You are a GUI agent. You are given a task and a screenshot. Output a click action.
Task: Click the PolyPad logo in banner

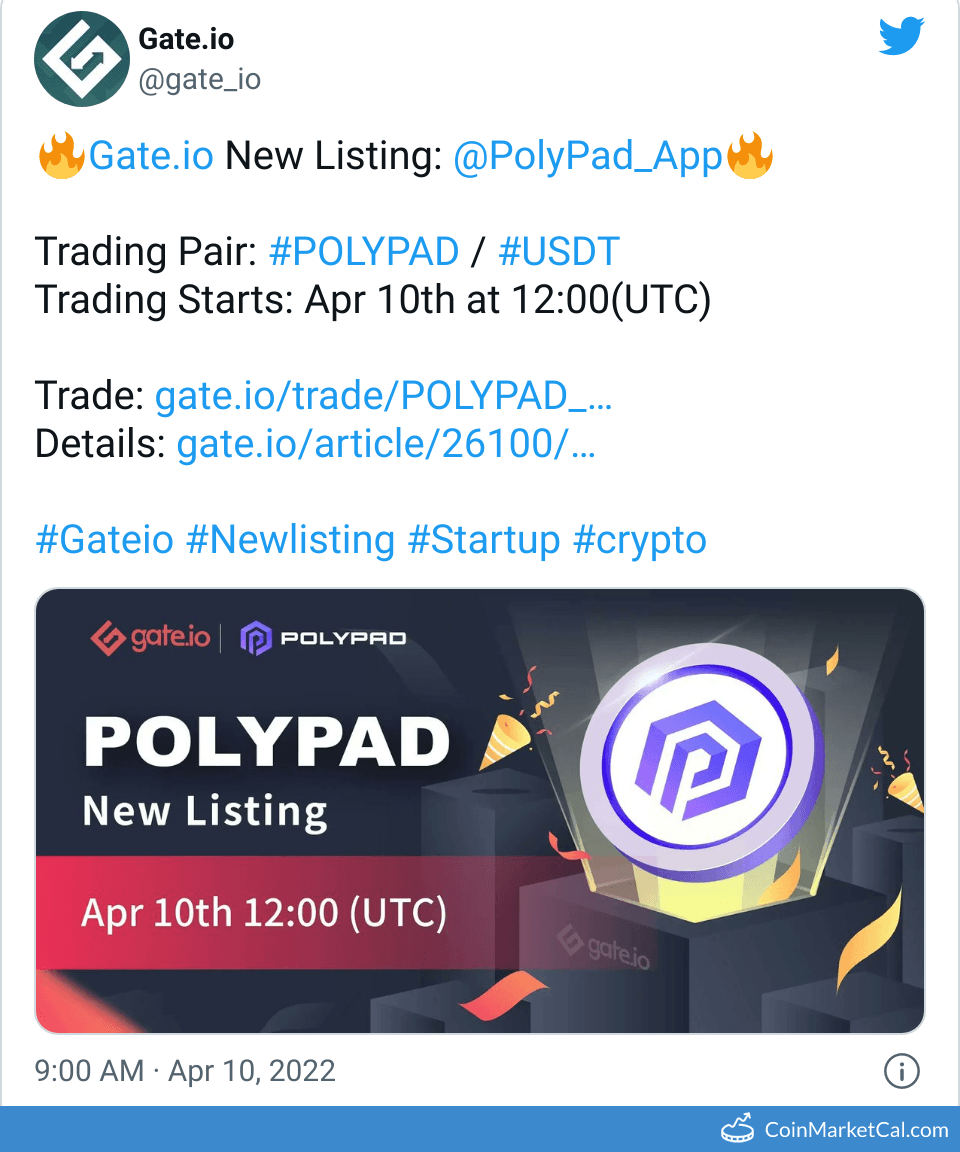click(x=323, y=638)
